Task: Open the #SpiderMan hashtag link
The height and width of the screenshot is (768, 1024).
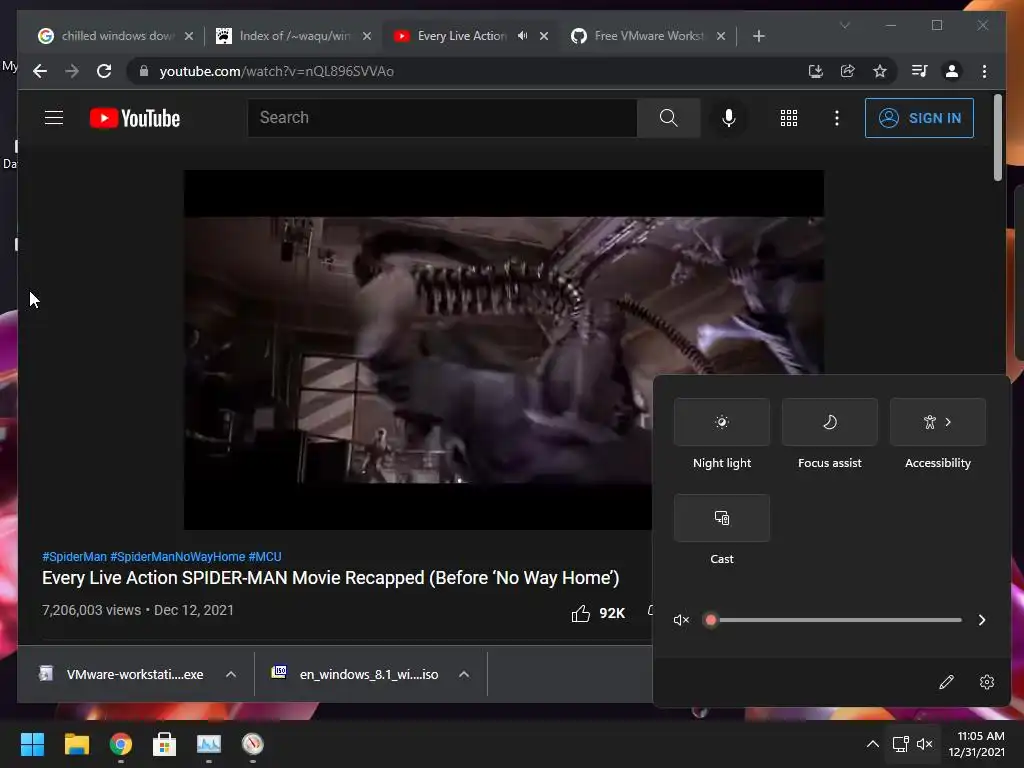Action: pyautogui.click(x=74, y=556)
